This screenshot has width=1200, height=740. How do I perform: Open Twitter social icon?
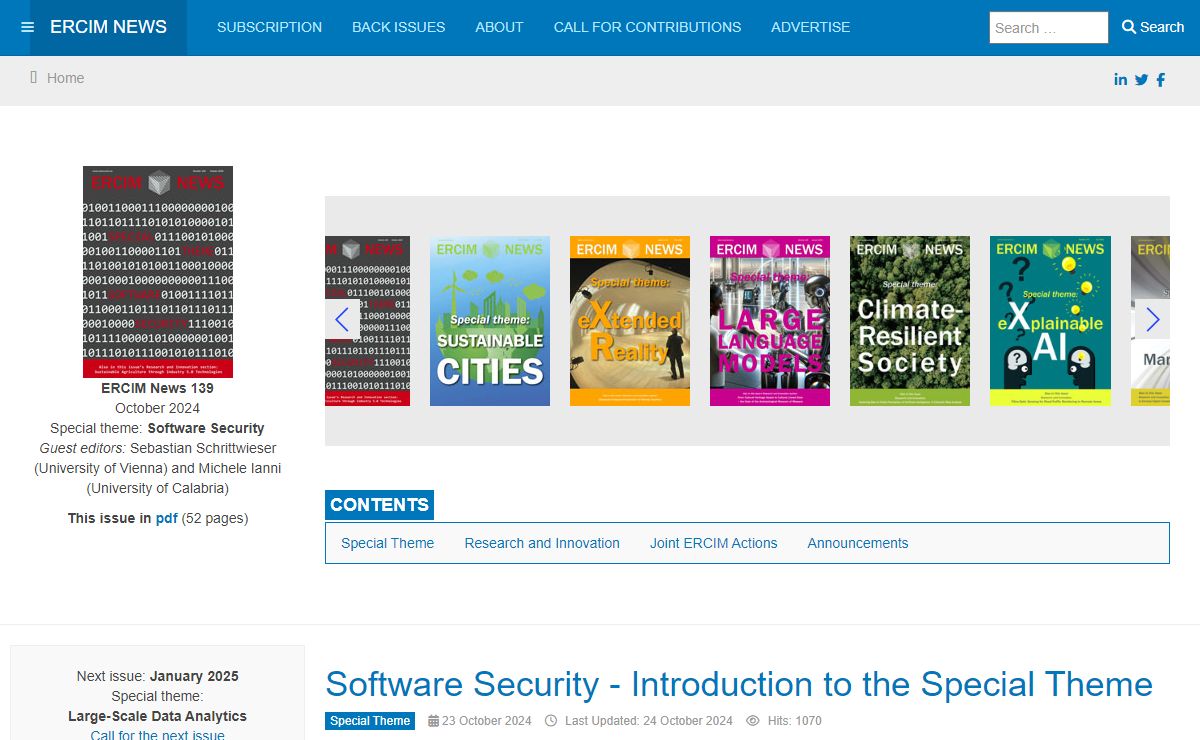pyautogui.click(x=1141, y=80)
